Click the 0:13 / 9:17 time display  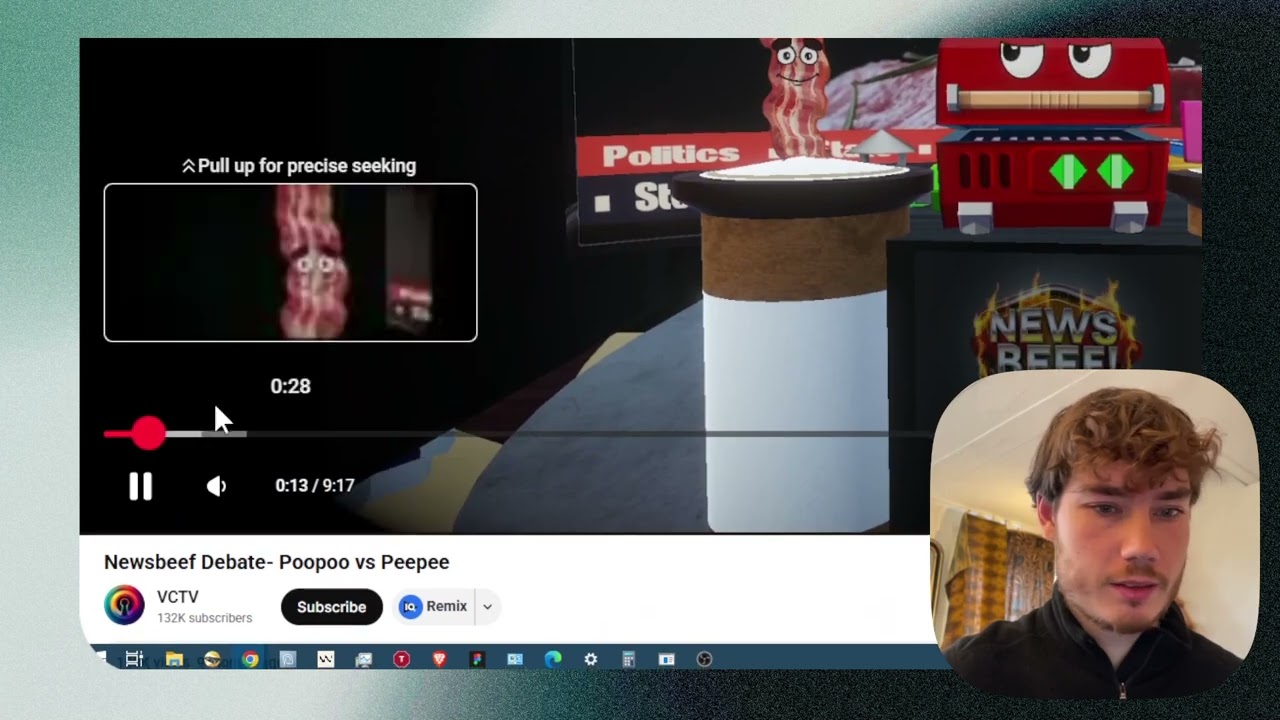point(314,485)
